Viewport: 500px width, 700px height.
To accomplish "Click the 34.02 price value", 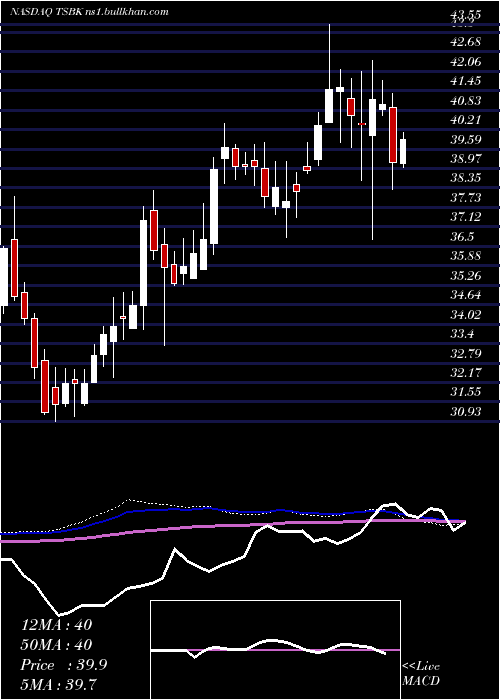I will [x=465, y=314].
